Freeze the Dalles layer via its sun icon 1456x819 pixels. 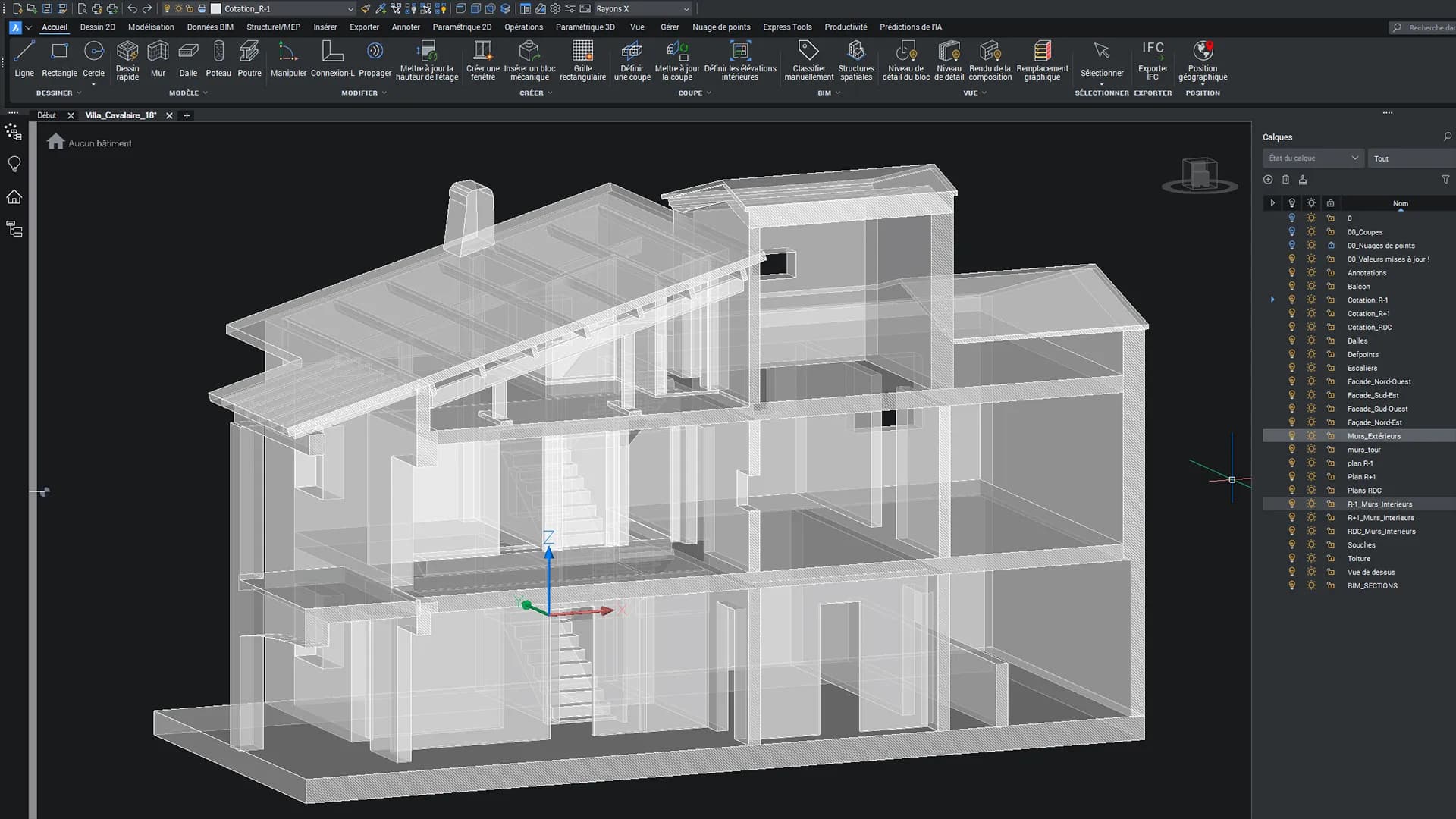coord(1311,340)
